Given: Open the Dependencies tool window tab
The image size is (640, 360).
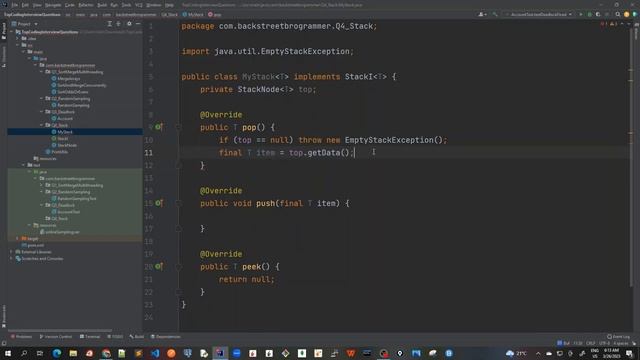Looking at the screenshot, I should point(165,337).
